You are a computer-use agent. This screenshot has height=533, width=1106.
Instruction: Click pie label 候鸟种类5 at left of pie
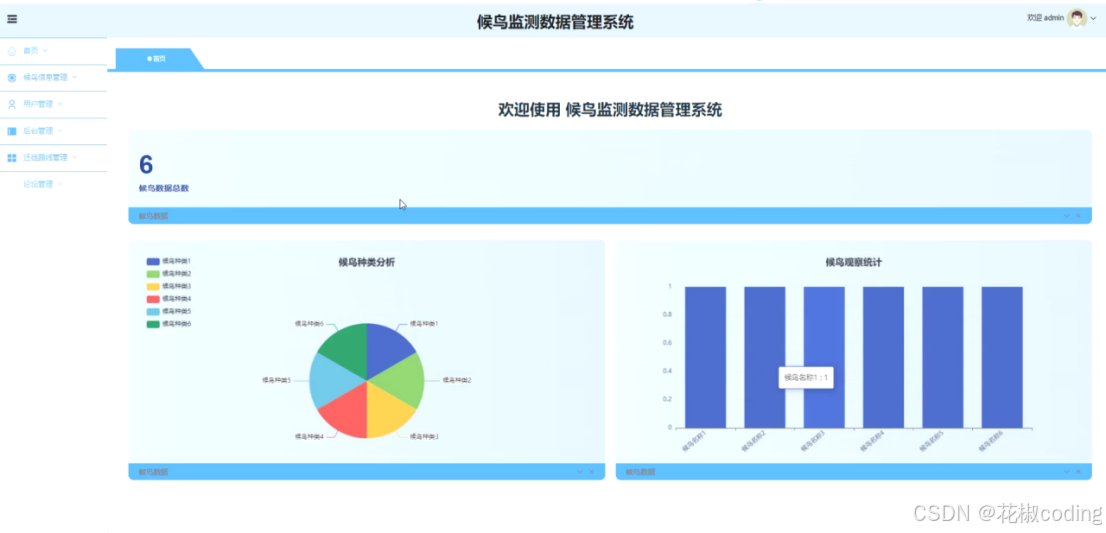click(x=276, y=380)
